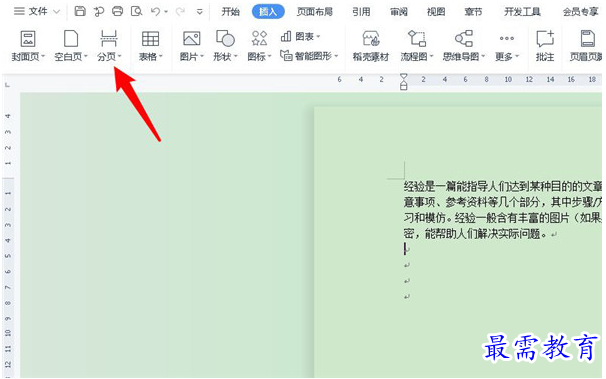Select the 插入 tab

click(268, 12)
